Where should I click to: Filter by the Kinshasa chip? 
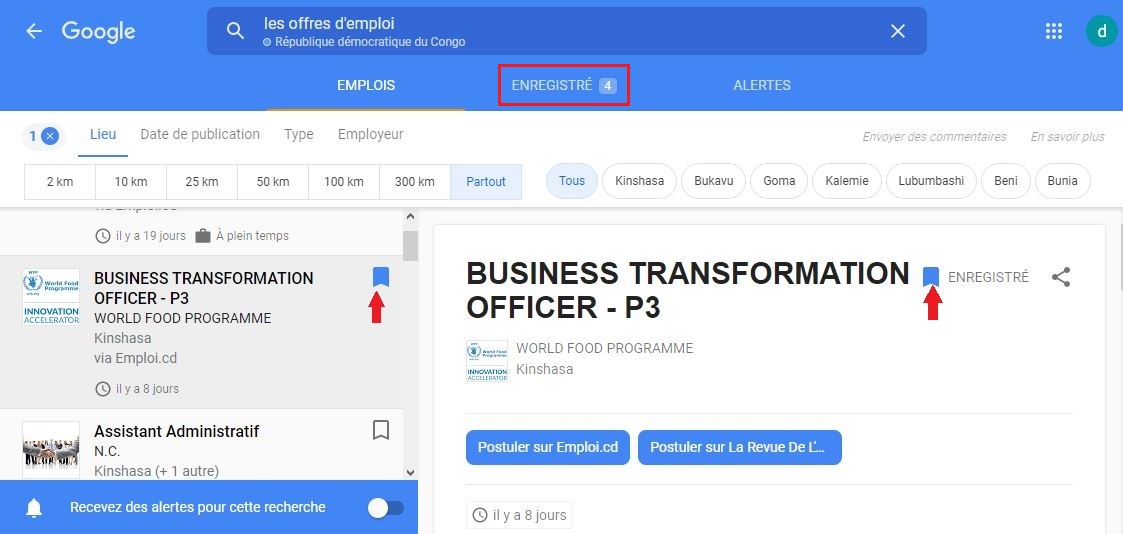pos(640,181)
